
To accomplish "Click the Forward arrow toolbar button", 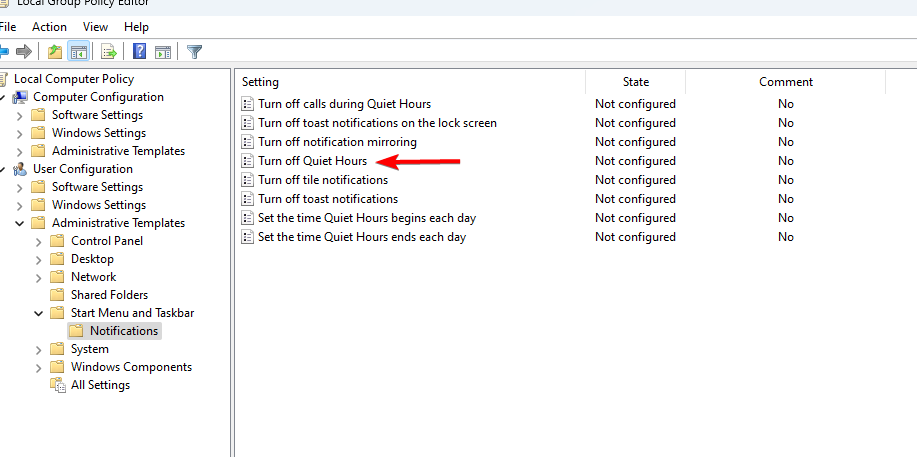I will coord(24,52).
